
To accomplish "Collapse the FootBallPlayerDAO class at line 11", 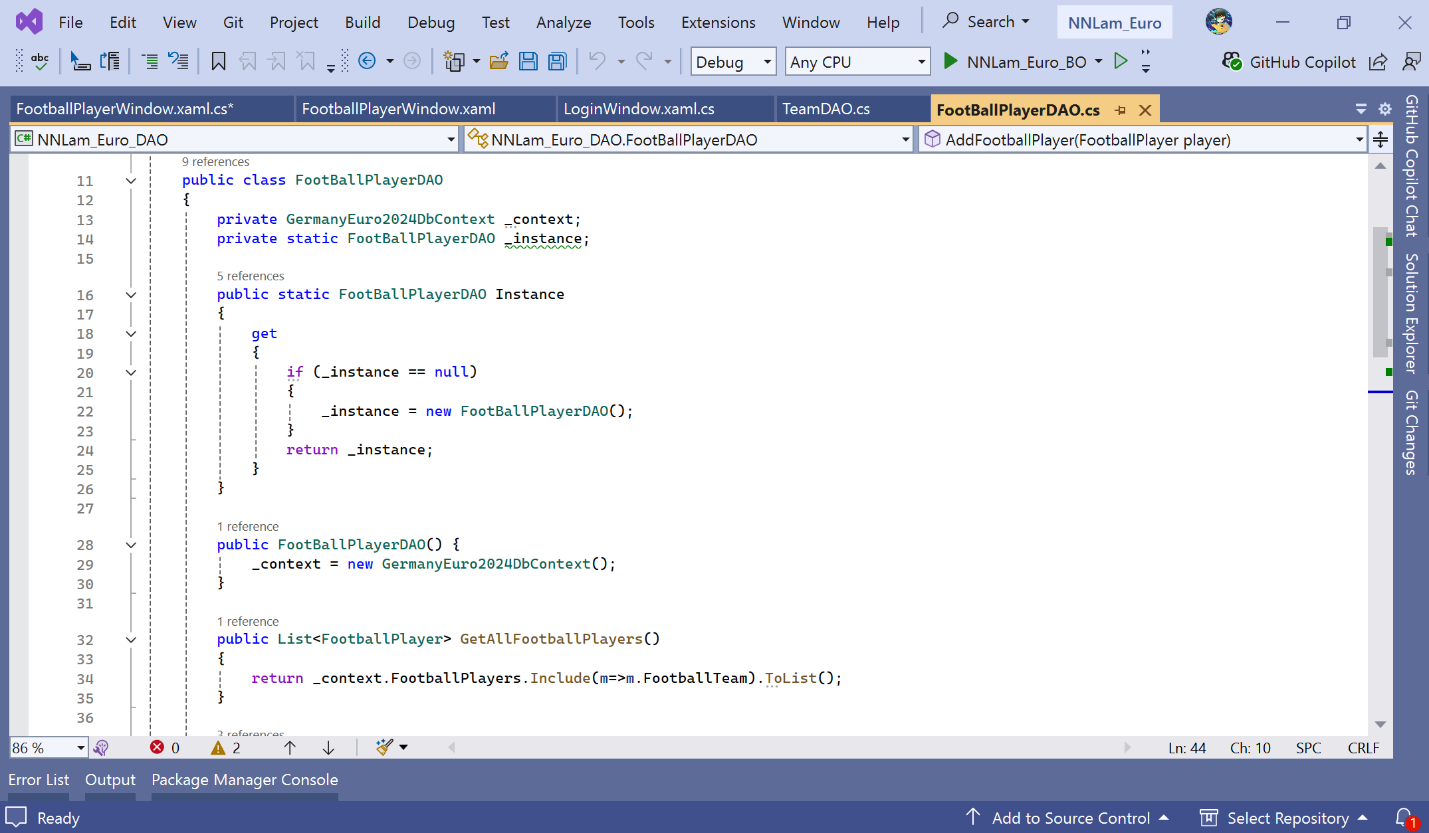I will (130, 181).
